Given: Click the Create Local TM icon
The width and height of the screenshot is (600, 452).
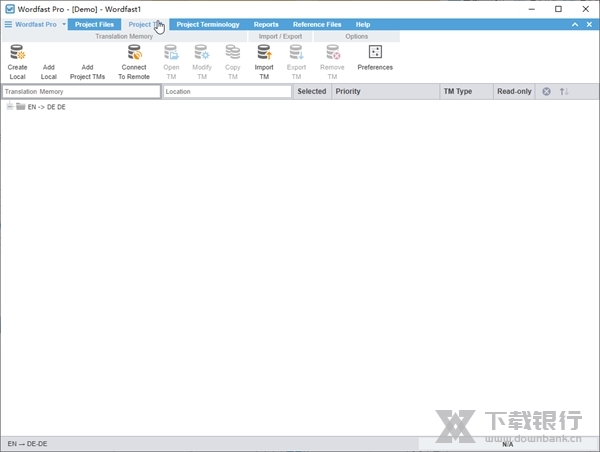Looking at the screenshot, I should pos(17,53).
